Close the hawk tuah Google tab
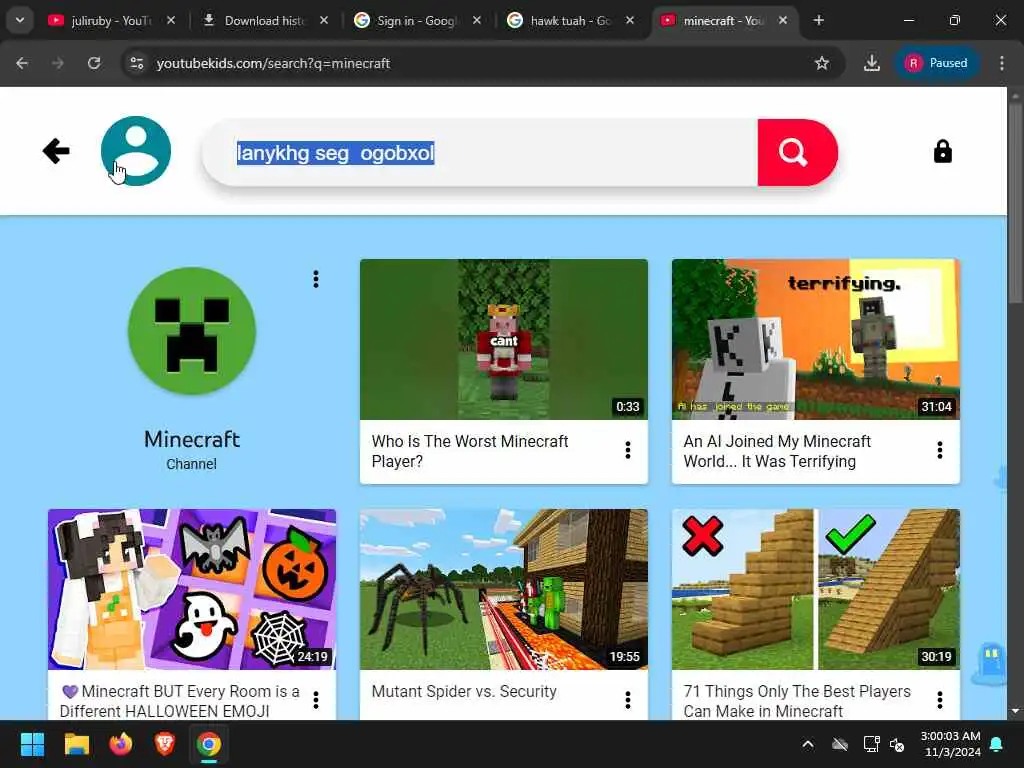Image resolution: width=1024 pixels, height=768 pixels. tap(630, 20)
